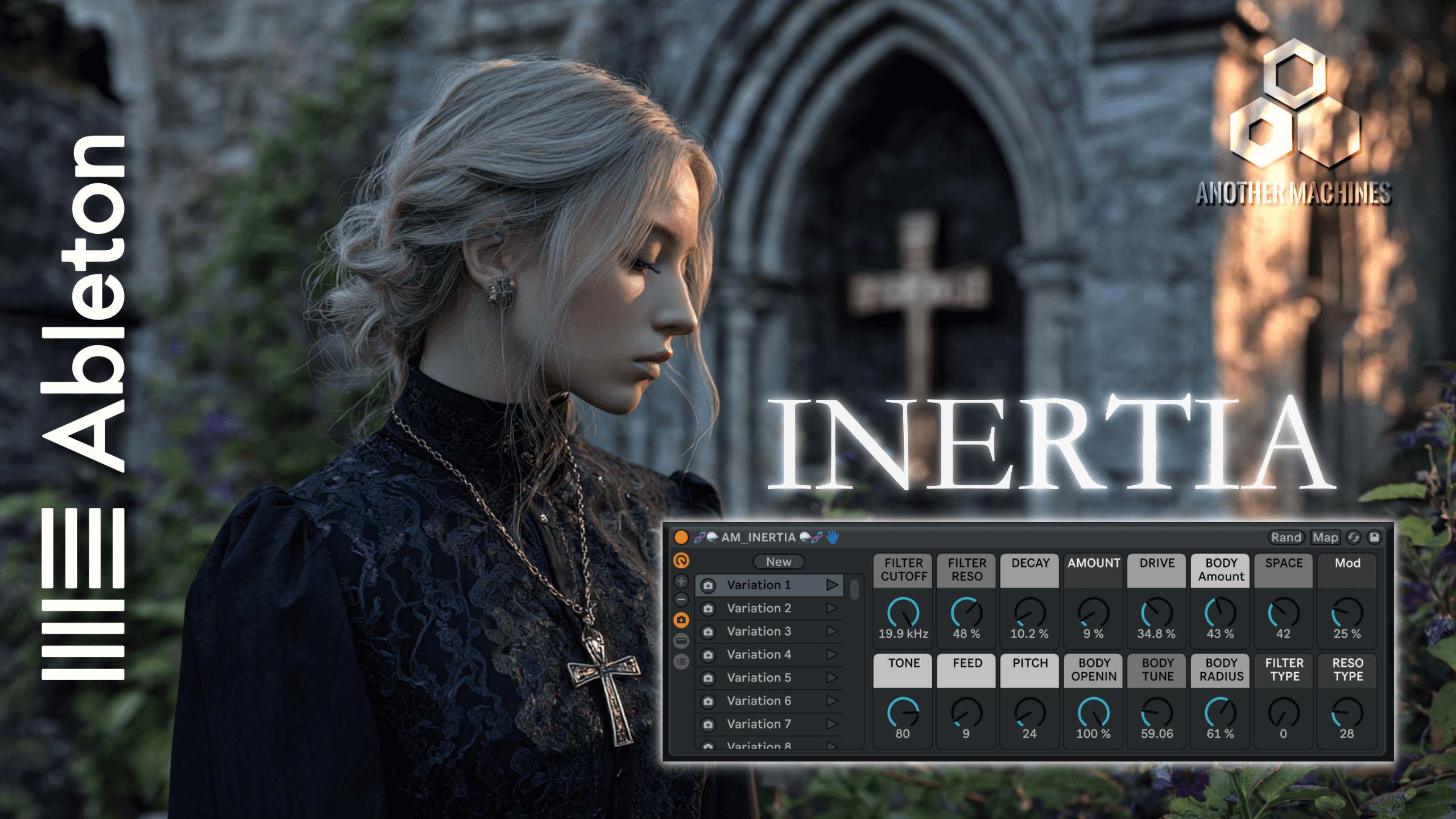Click the save preset disk icon

1374,537
